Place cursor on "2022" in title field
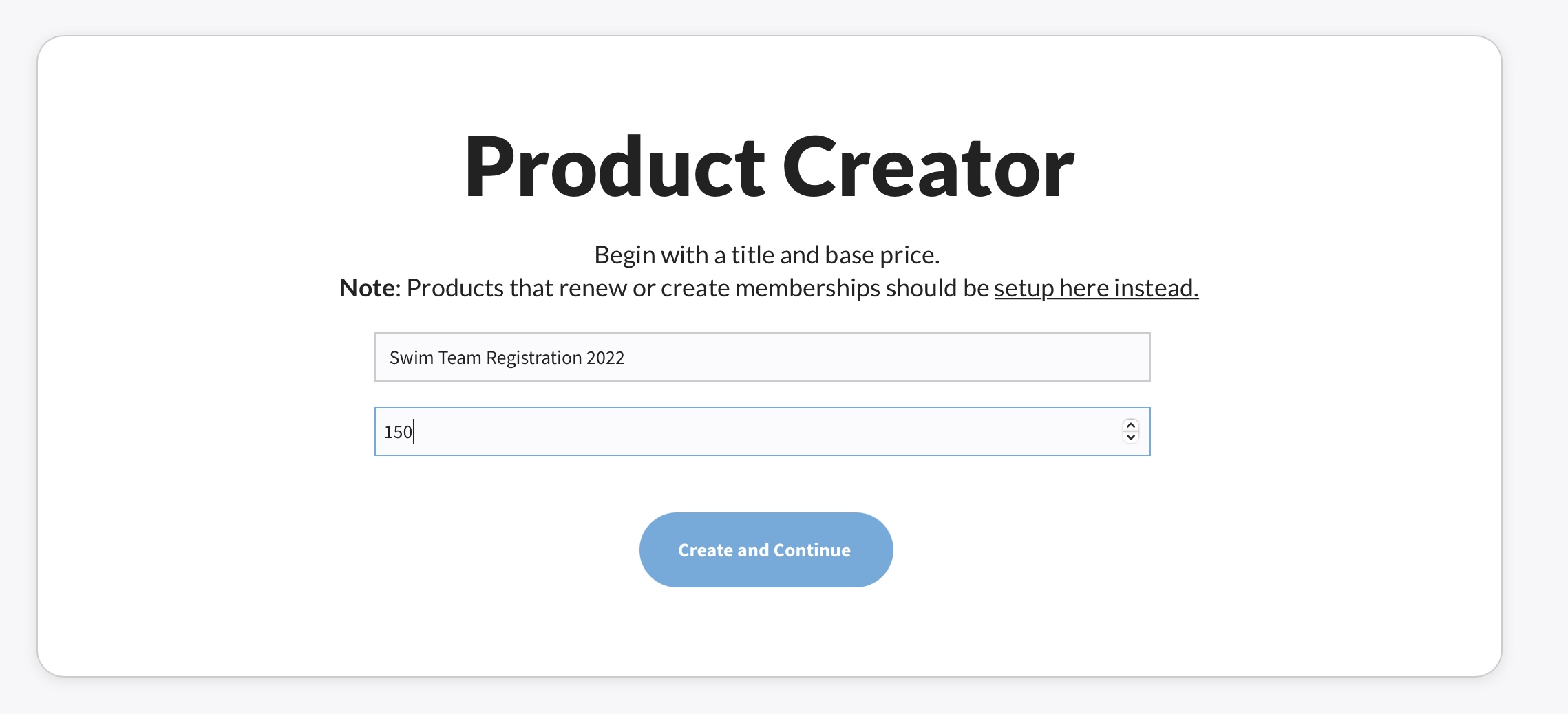The image size is (1568, 714). (x=605, y=358)
